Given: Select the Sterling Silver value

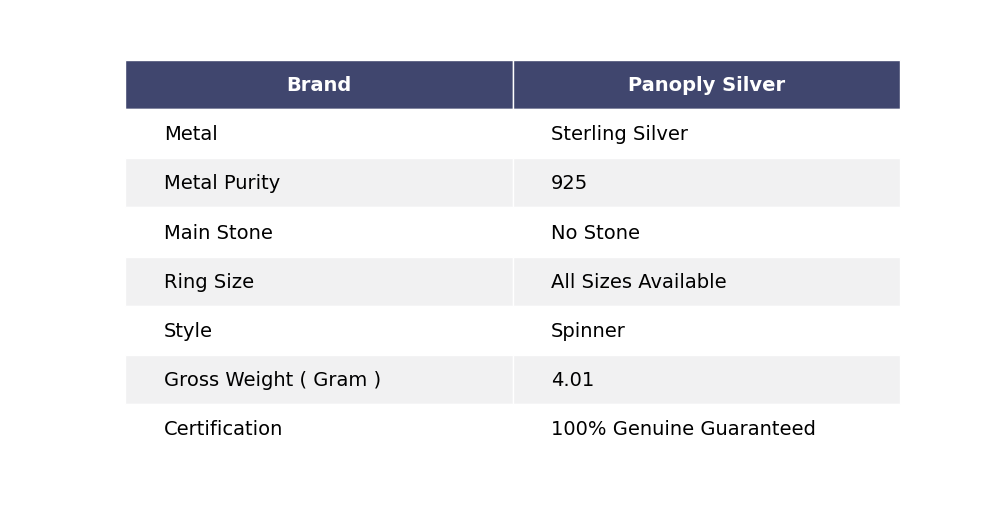Looking at the screenshot, I should (x=619, y=134).
